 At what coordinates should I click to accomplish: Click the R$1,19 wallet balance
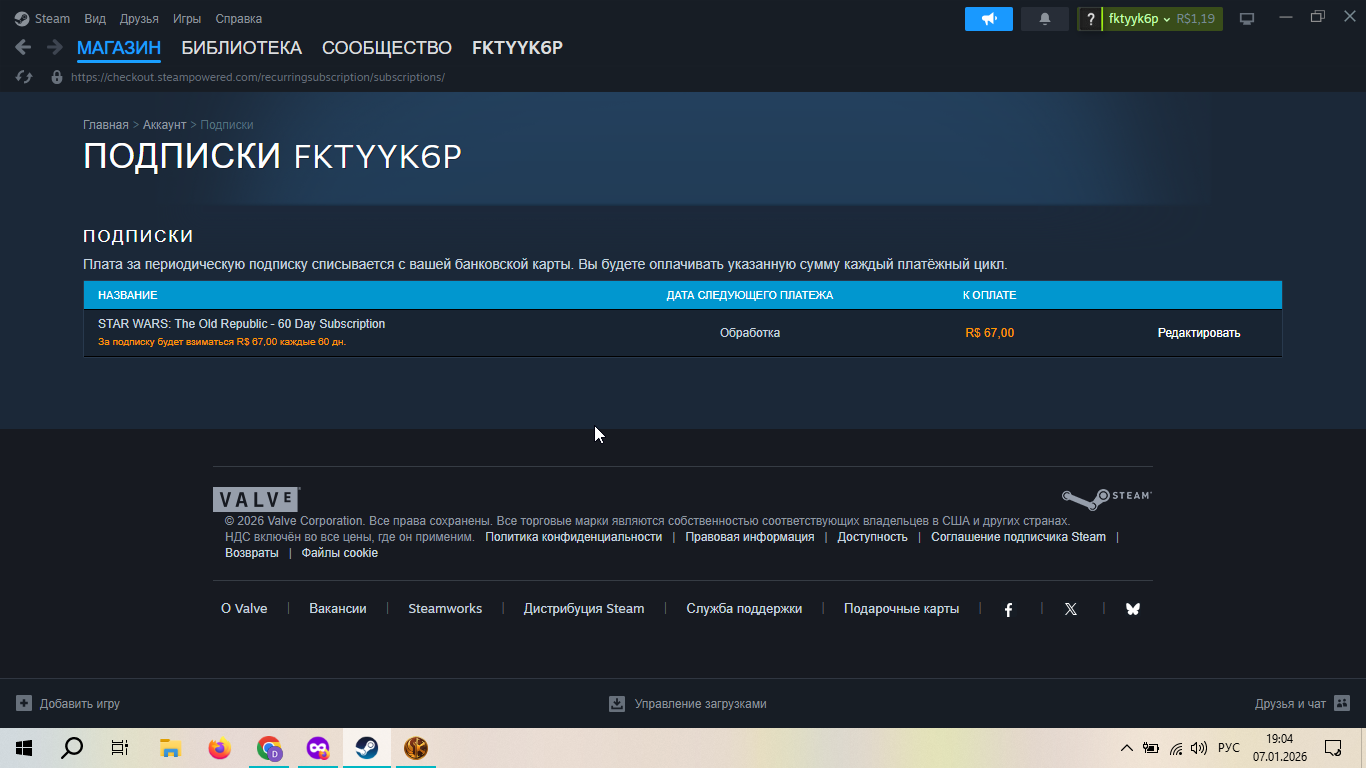tap(1196, 19)
